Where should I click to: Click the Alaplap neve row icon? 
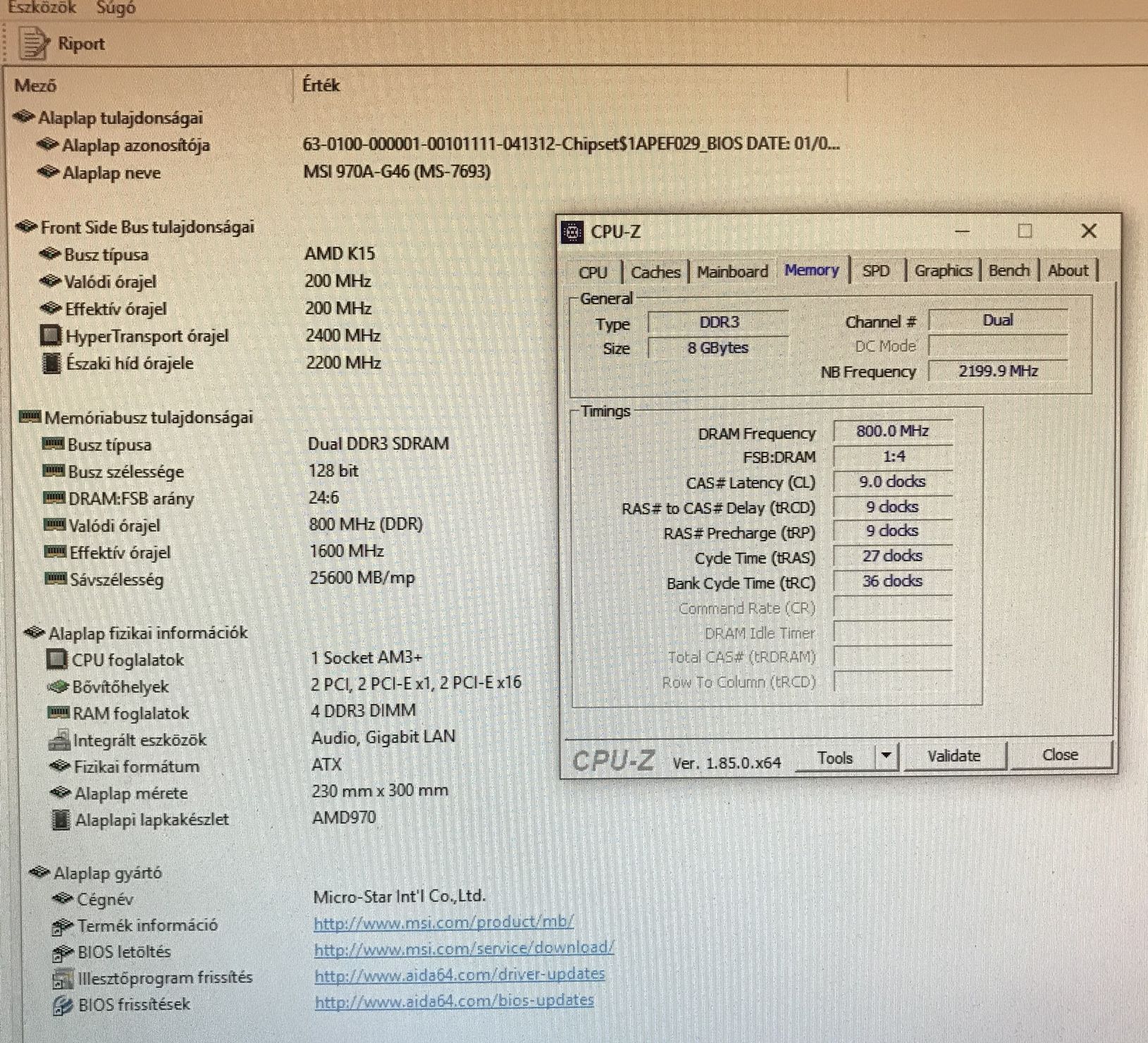pos(49,171)
